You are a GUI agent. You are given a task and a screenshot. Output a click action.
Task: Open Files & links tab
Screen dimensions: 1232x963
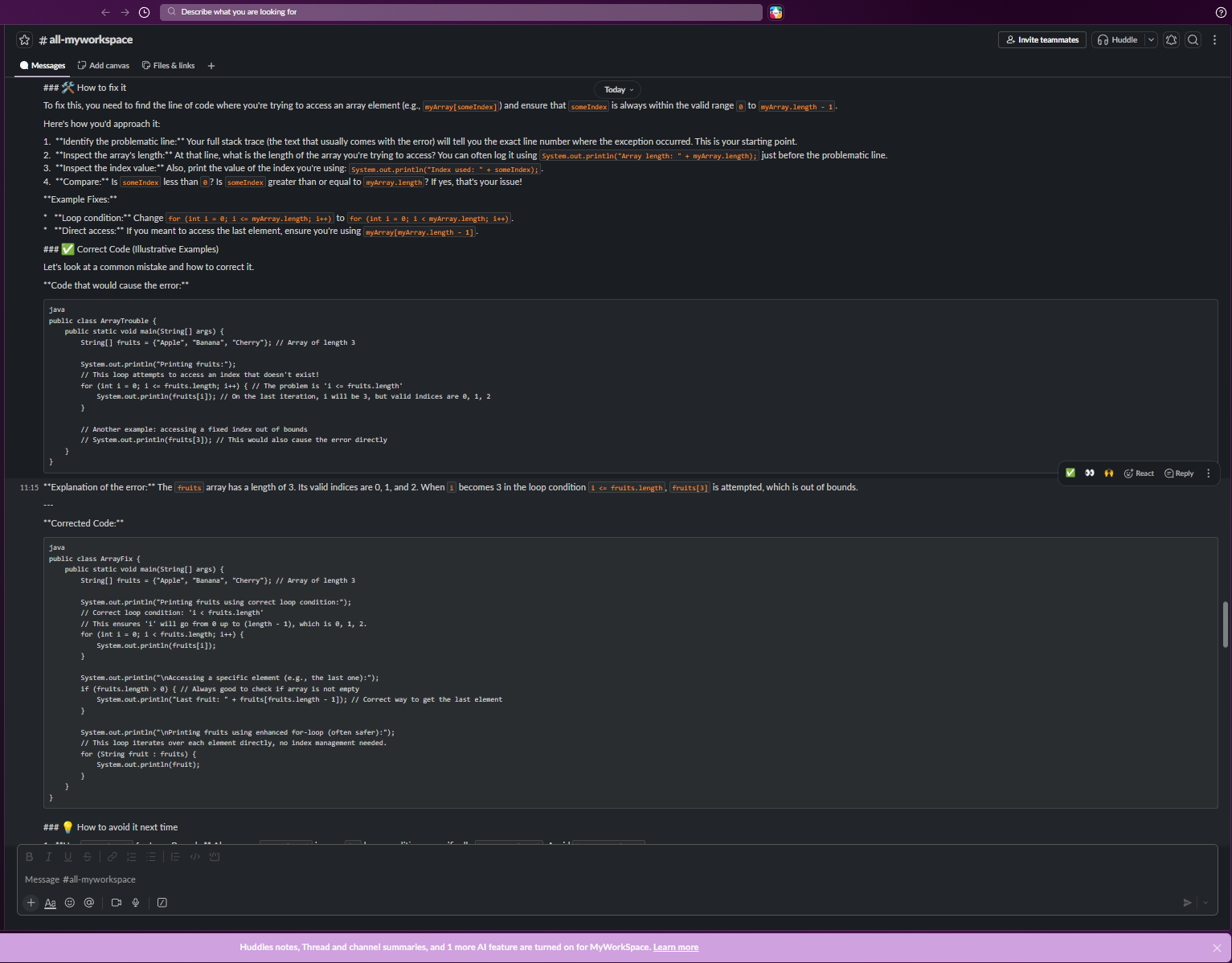pos(169,65)
